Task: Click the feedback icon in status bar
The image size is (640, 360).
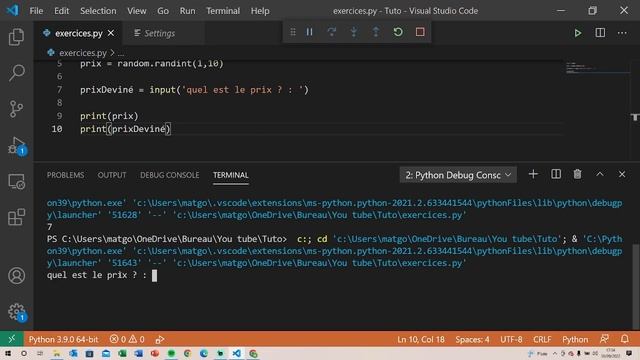Action: tap(604, 339)
